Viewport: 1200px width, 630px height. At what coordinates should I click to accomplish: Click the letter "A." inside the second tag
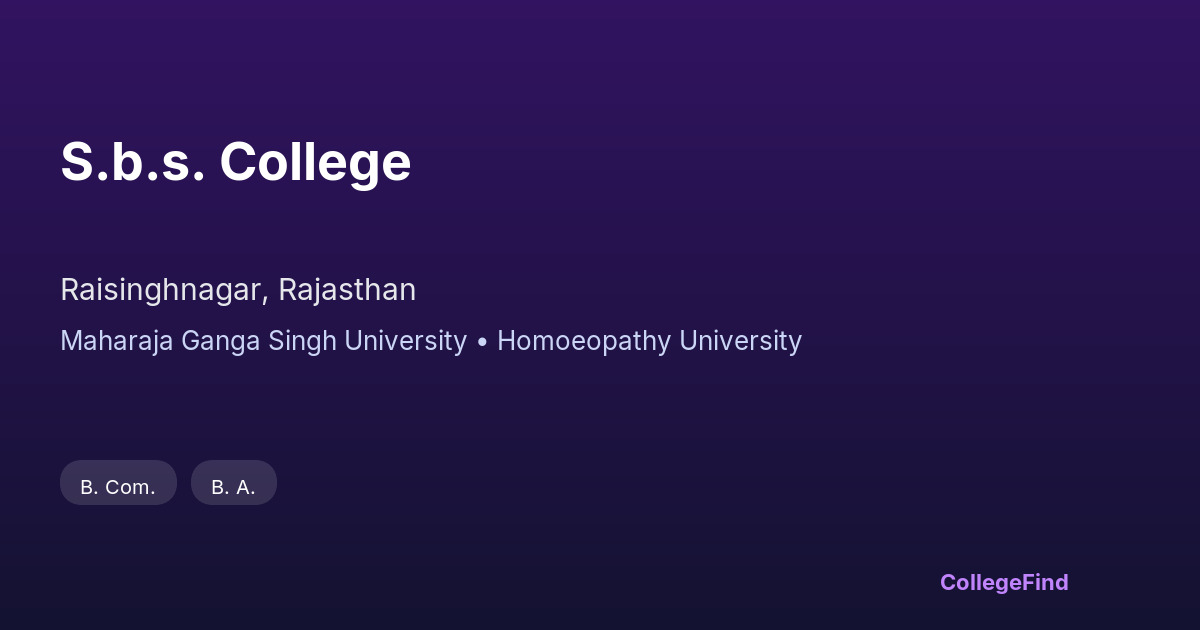pos(244,487)
